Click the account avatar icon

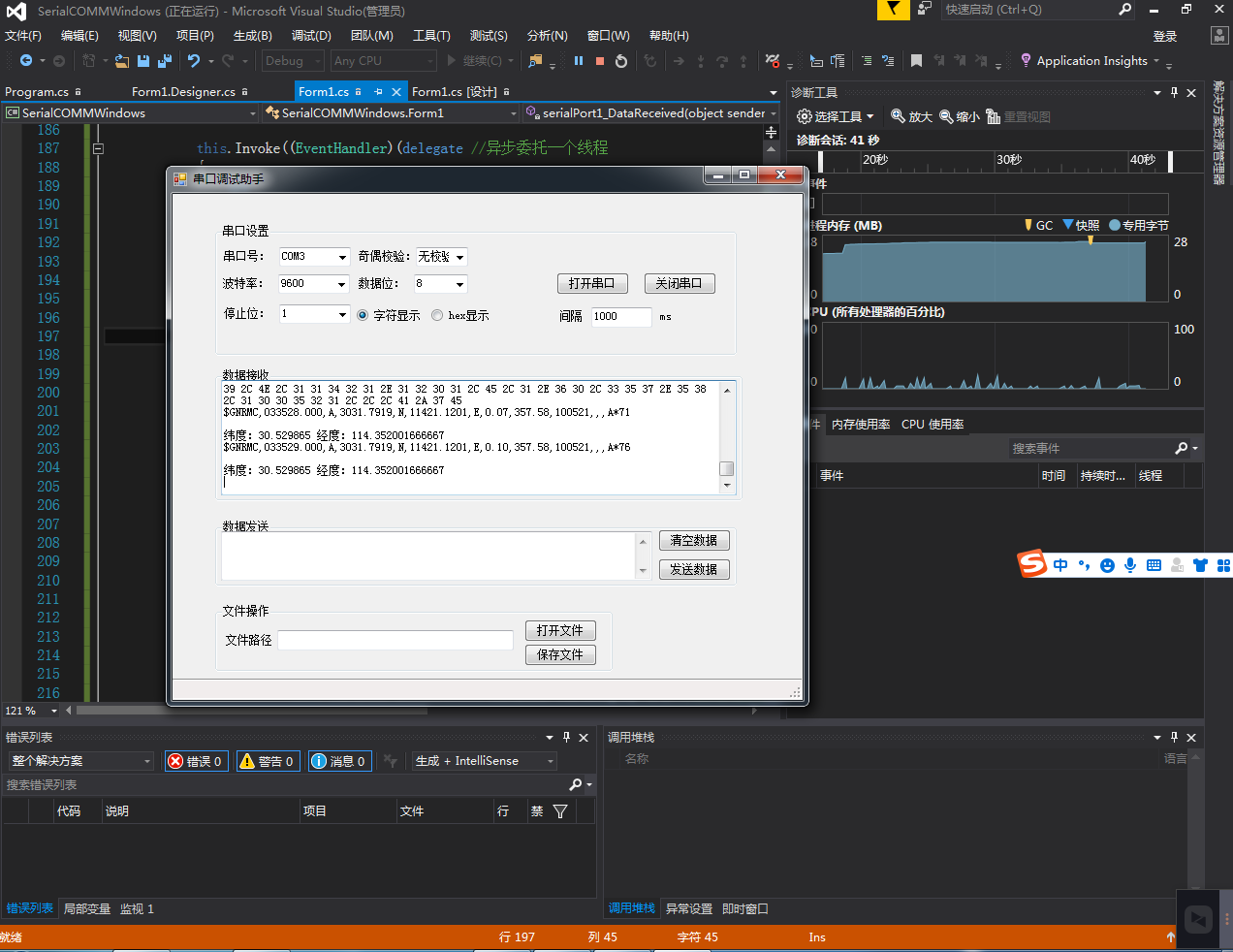1219,36
